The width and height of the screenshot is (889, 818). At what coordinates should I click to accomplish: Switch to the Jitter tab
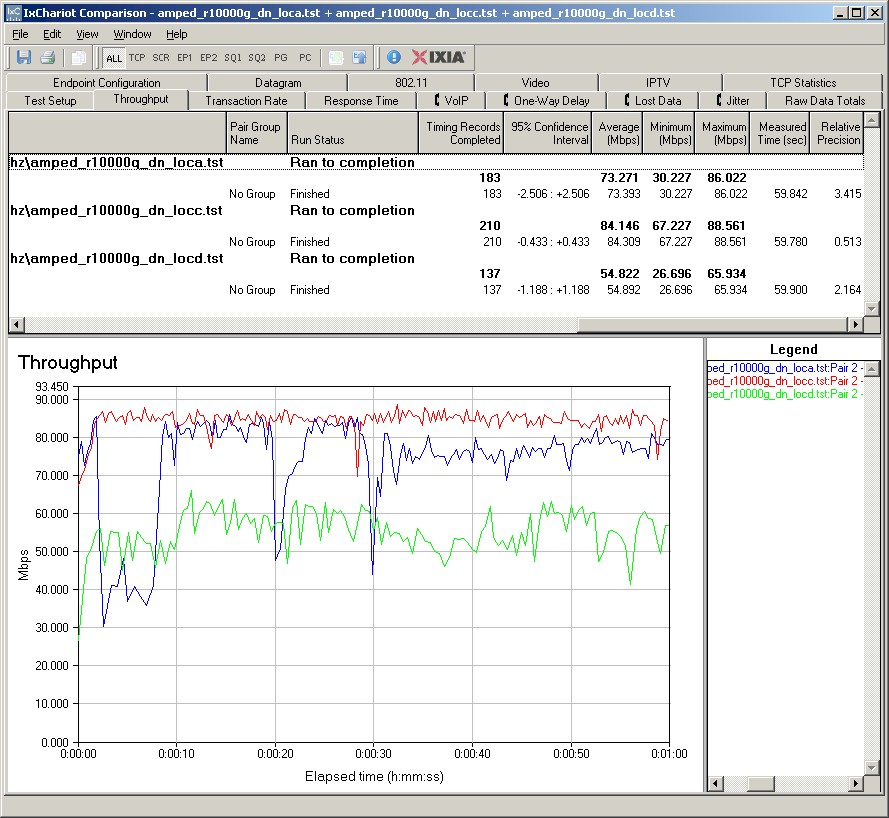pos(733,101)
